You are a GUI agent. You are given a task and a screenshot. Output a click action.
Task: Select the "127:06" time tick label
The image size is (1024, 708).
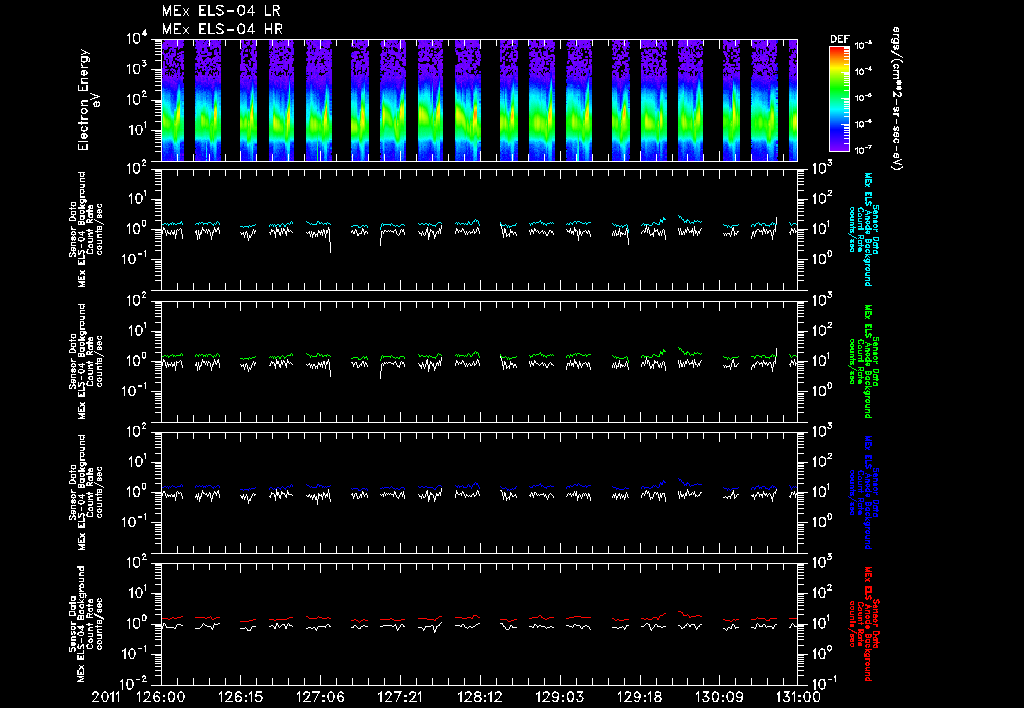point(320,697)
